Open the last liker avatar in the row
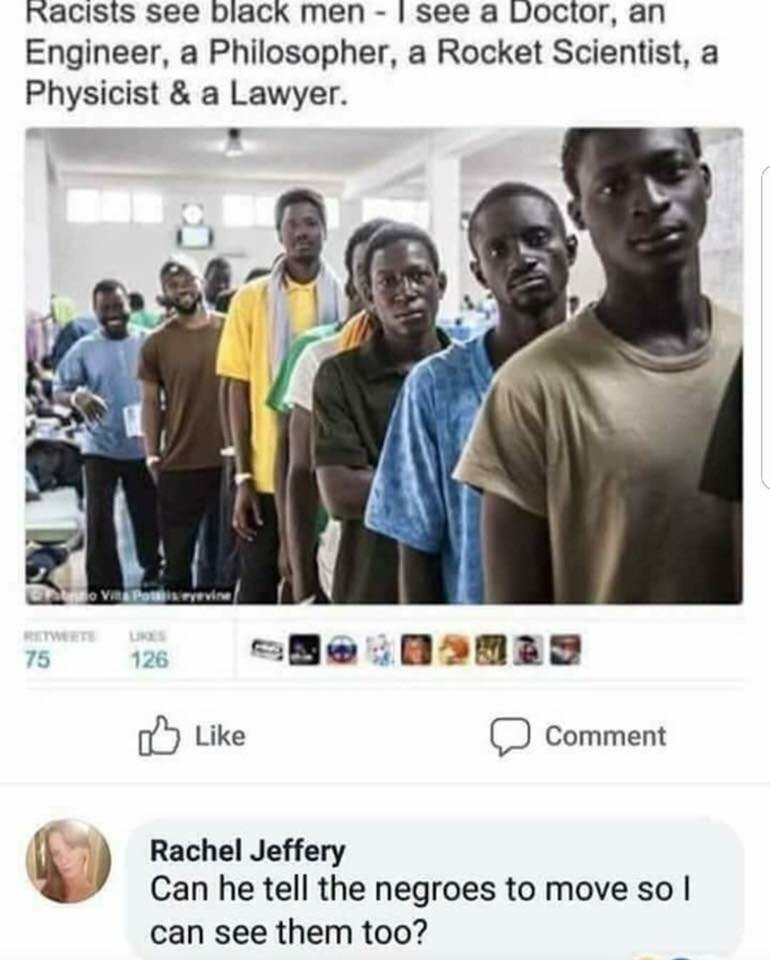The image size is (770, 960). (565, 650)
